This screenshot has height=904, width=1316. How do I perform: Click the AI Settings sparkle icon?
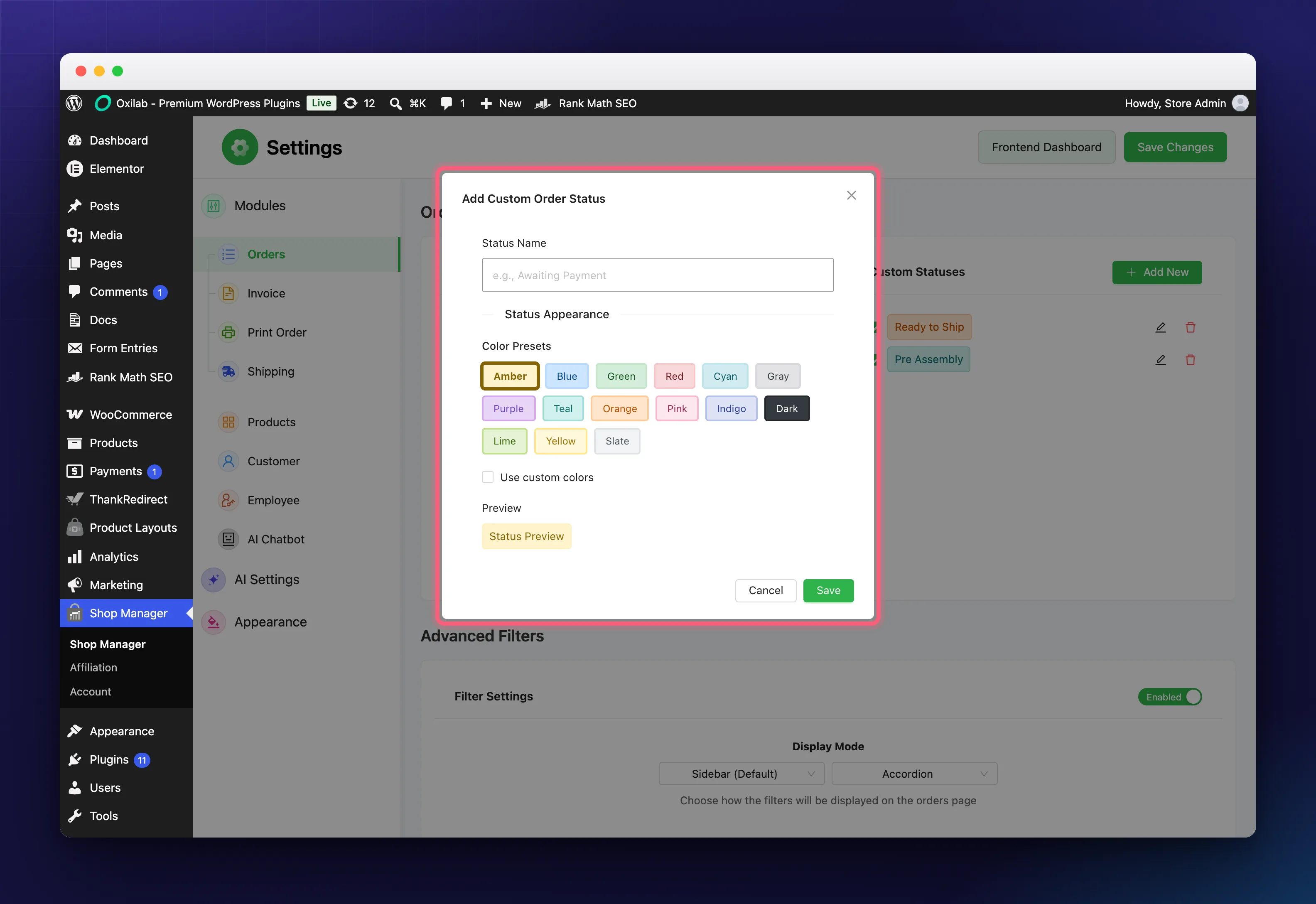(214, 580)
